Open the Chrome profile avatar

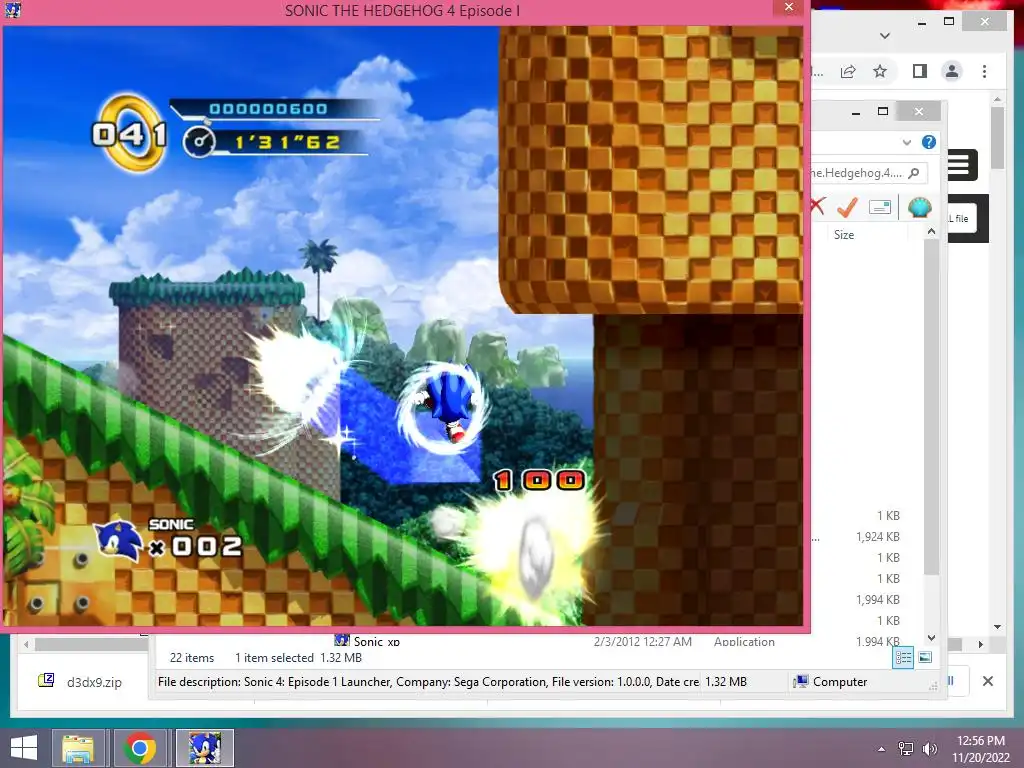[952, 71]
